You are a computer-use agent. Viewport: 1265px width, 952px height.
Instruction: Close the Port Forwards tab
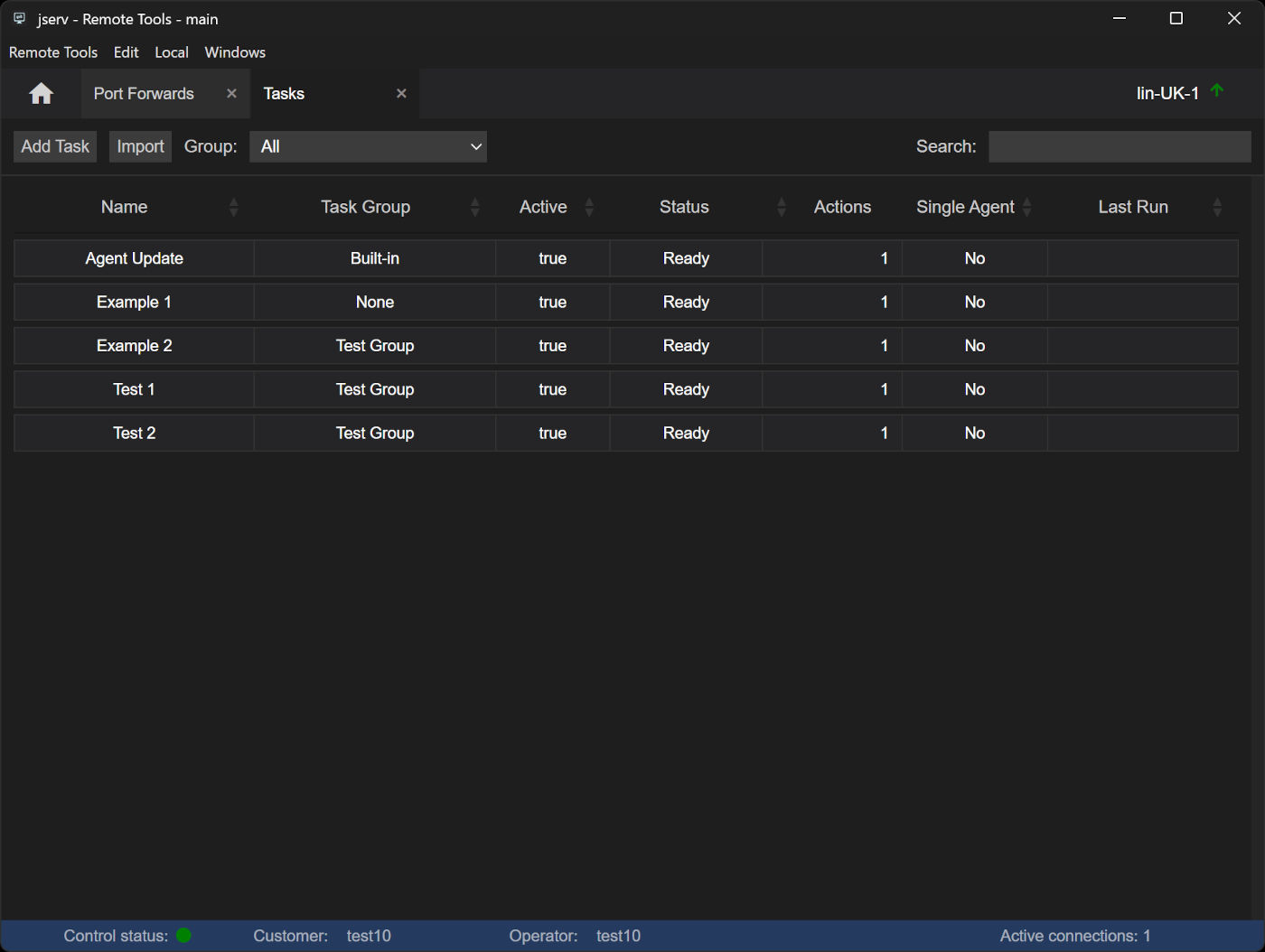231,94
